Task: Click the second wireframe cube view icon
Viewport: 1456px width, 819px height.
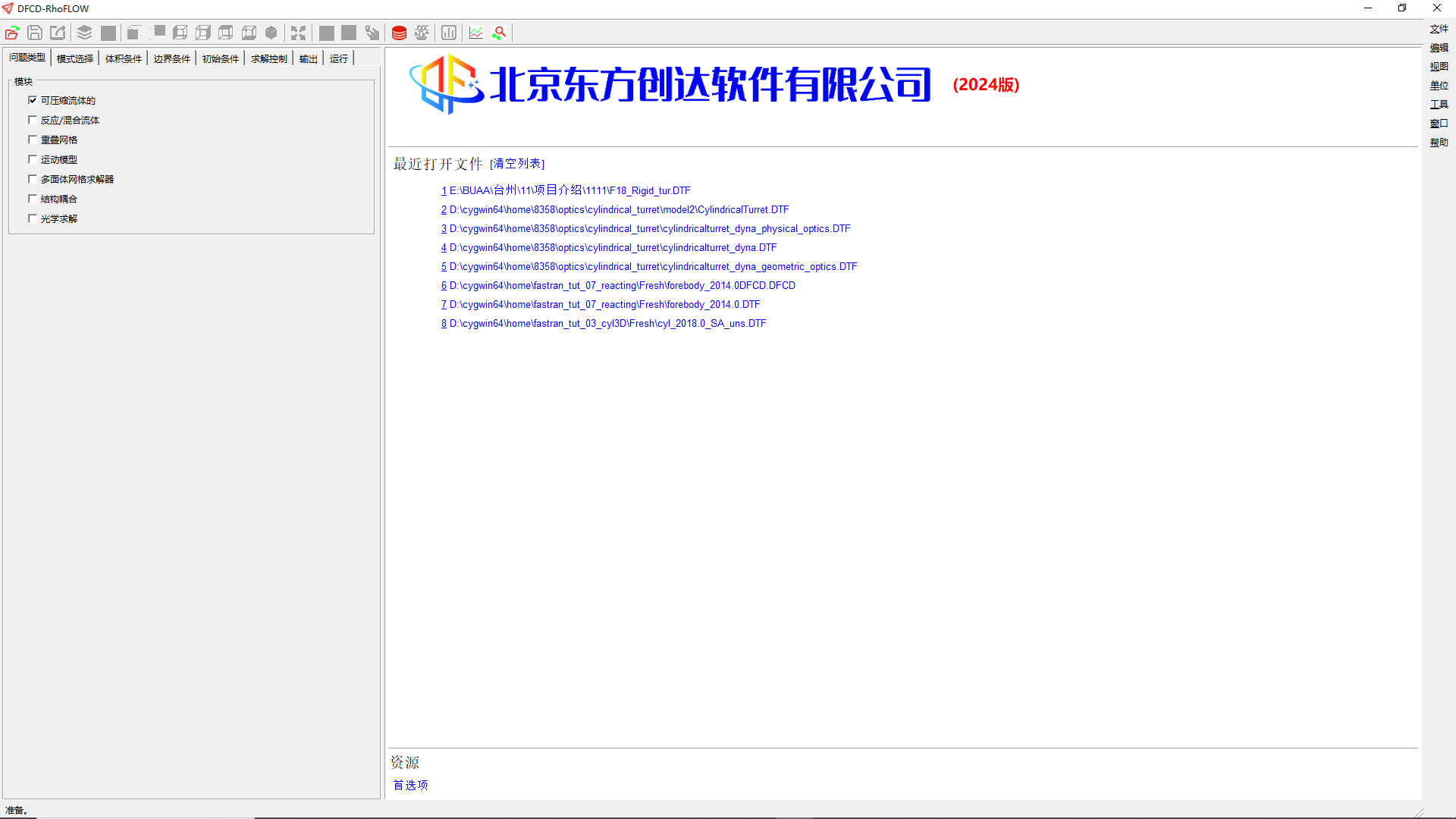Action: point(202,33)
